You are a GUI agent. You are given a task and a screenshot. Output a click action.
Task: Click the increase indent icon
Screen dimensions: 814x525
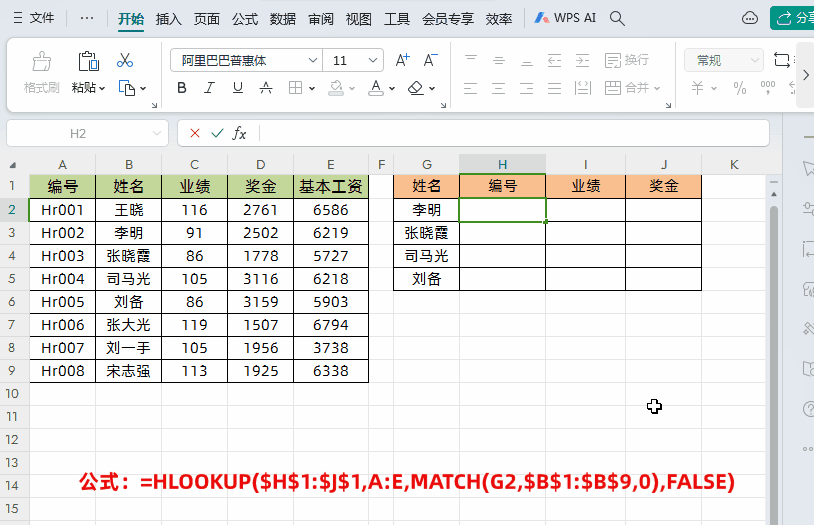(582, 60)
